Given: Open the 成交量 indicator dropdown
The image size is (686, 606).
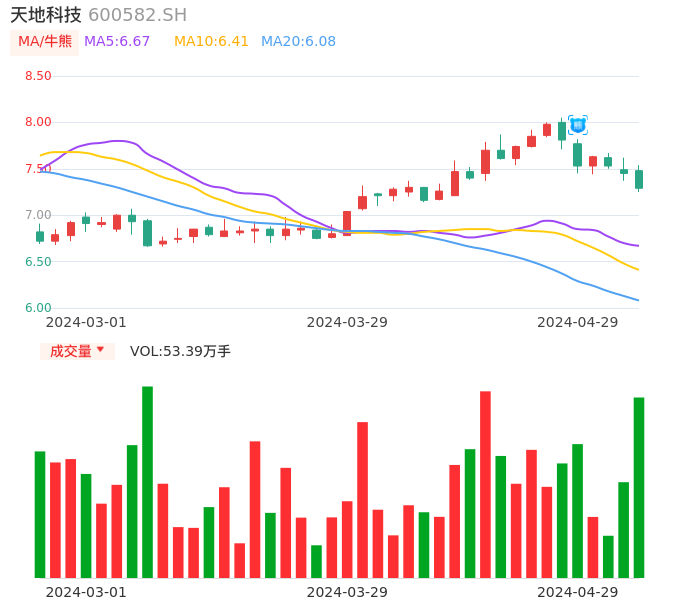Looking at the screenshot, I should click(77, 351).
